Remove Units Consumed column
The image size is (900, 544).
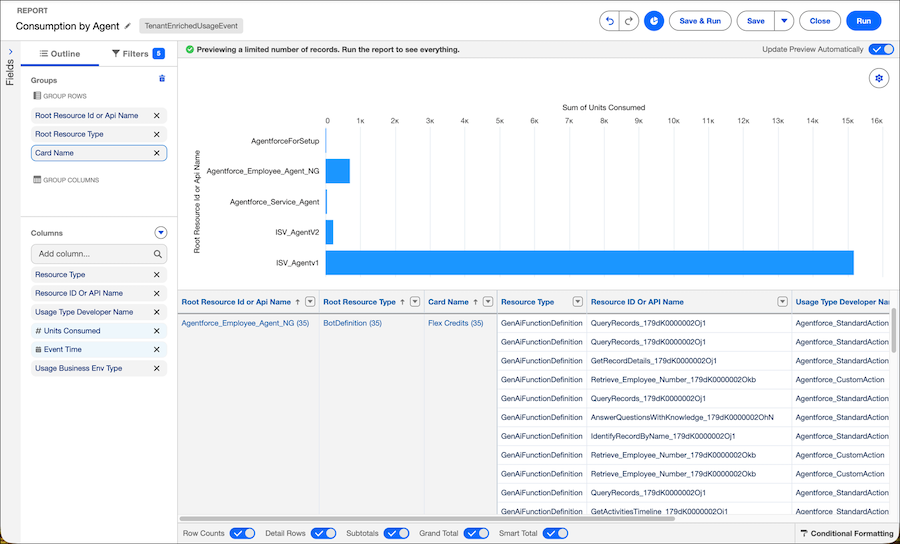point(157,331)
